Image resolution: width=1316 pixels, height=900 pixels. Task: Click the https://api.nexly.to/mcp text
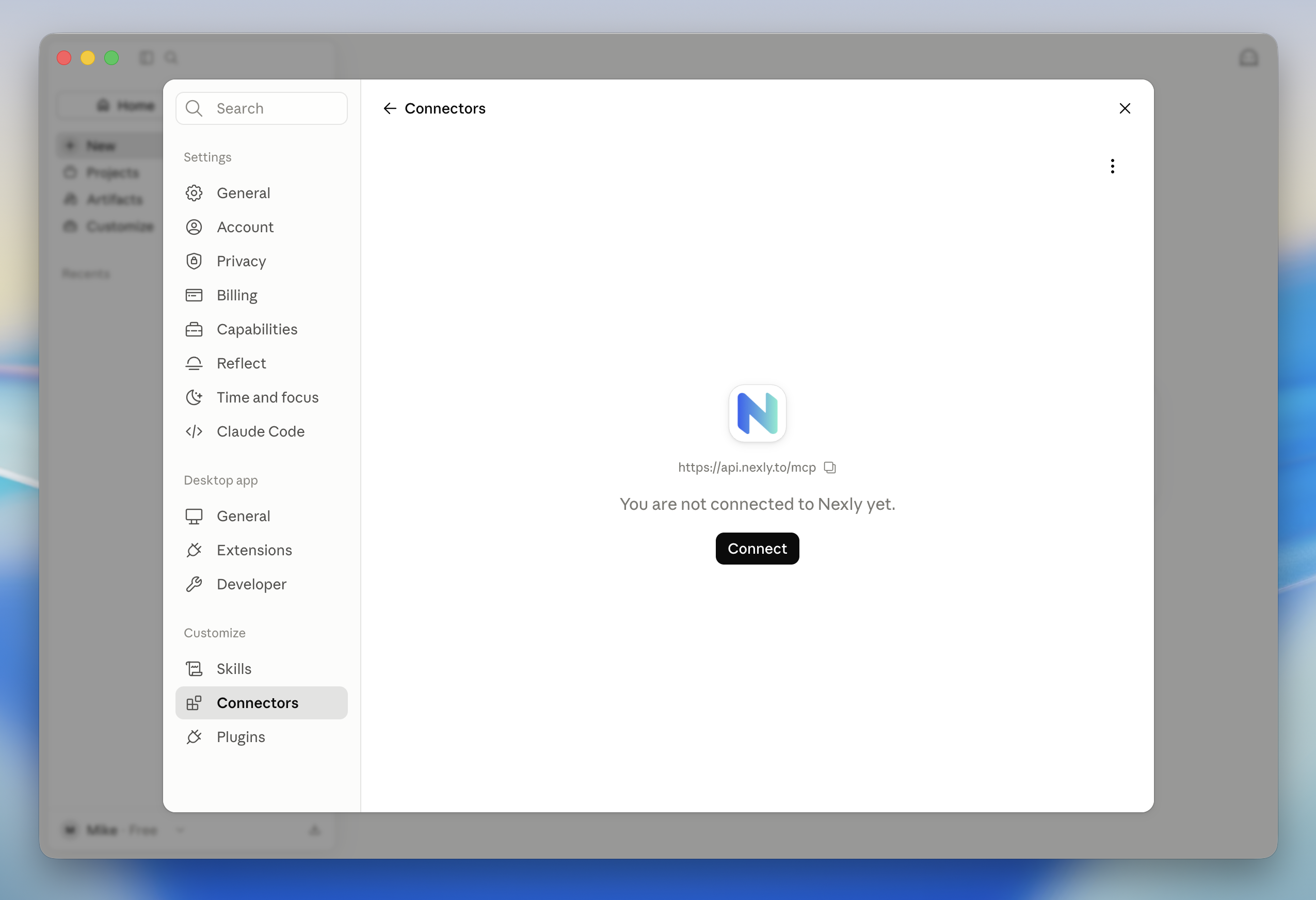(x=747, y=467)
